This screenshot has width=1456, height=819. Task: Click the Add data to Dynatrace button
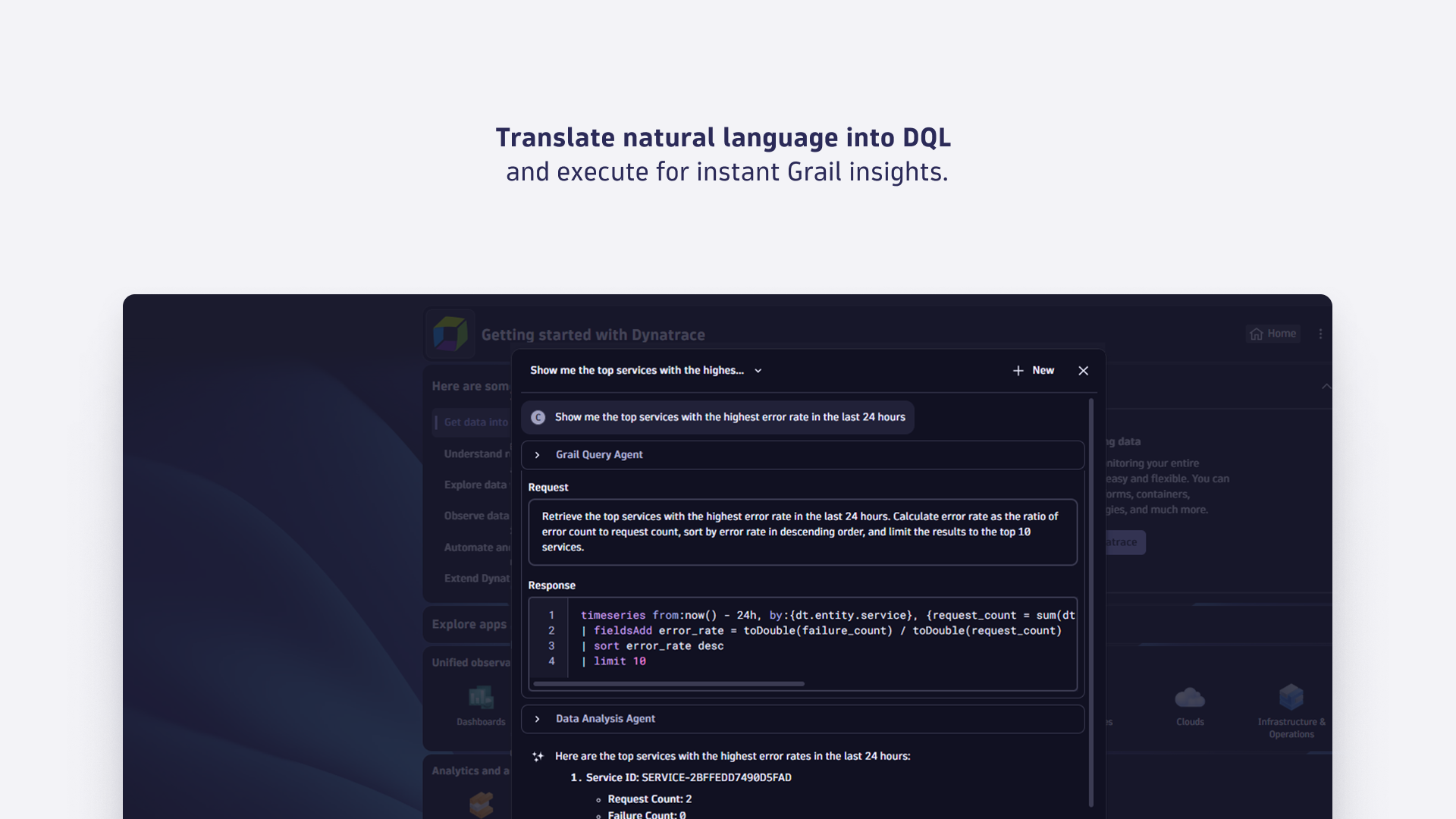(x=1121, y=542)
